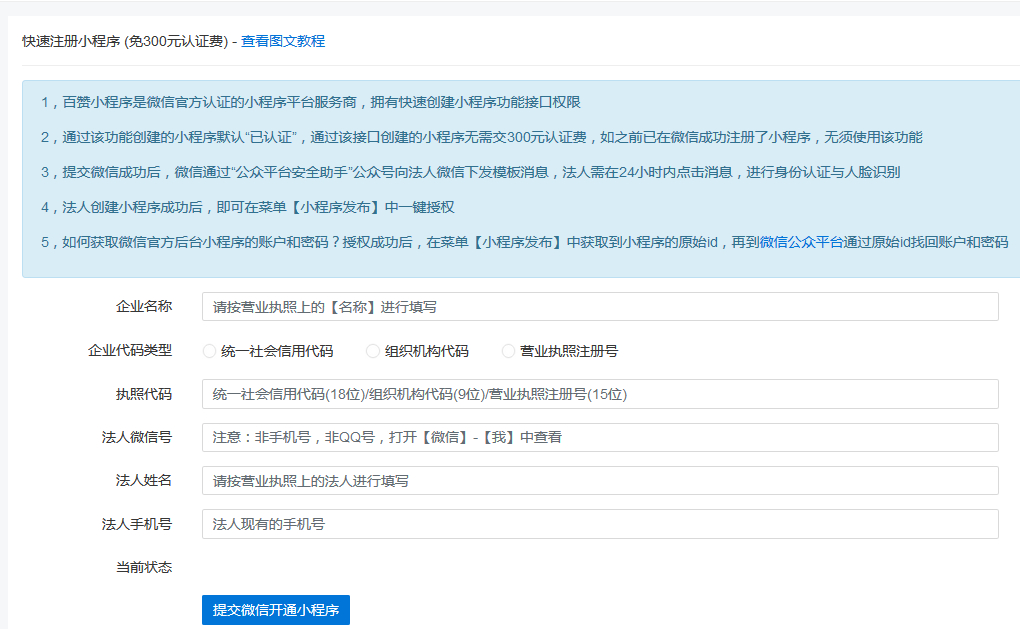Click tip 2 about 无需交300元认证费
Image resolution: width=1020 pixels, height=629 pixels.
click(481, 137)
